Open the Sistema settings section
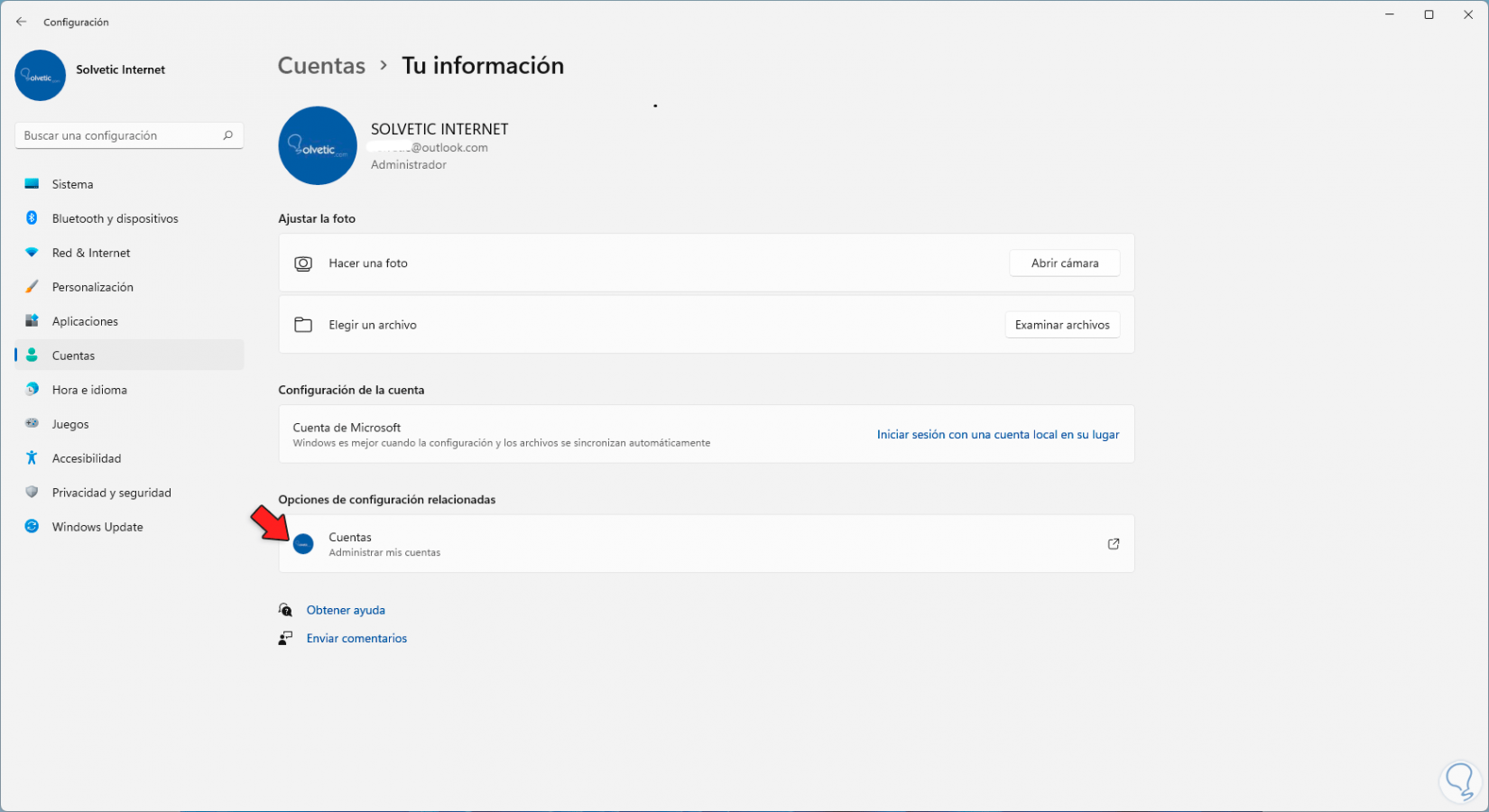Image resolution: width=1489 pixels, height=812 pixels. point(129,184)
